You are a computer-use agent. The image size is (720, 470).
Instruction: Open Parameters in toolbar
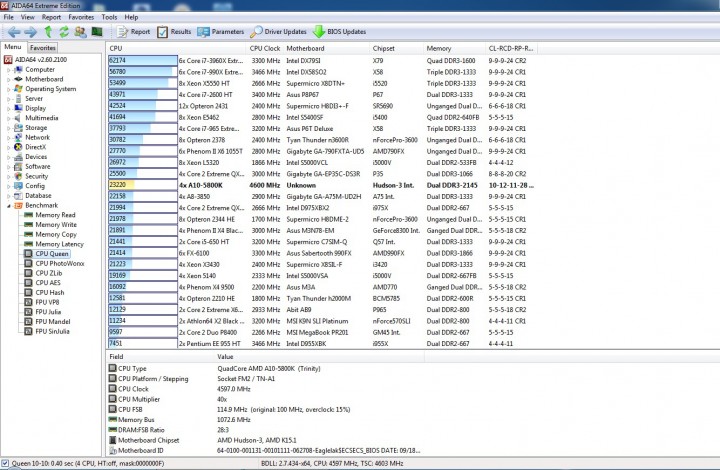221,32
